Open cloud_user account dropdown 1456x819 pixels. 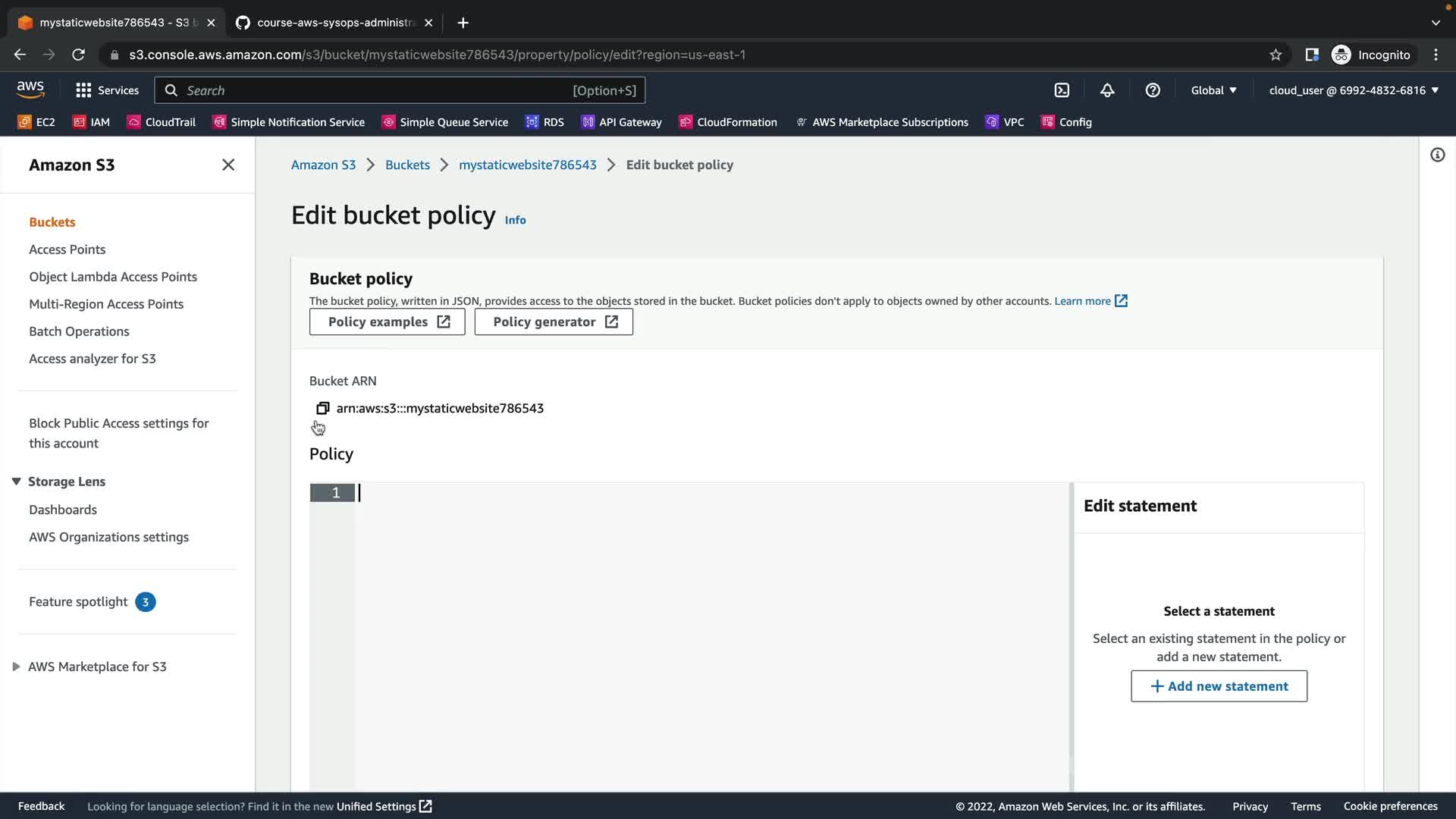point(1354,90)
